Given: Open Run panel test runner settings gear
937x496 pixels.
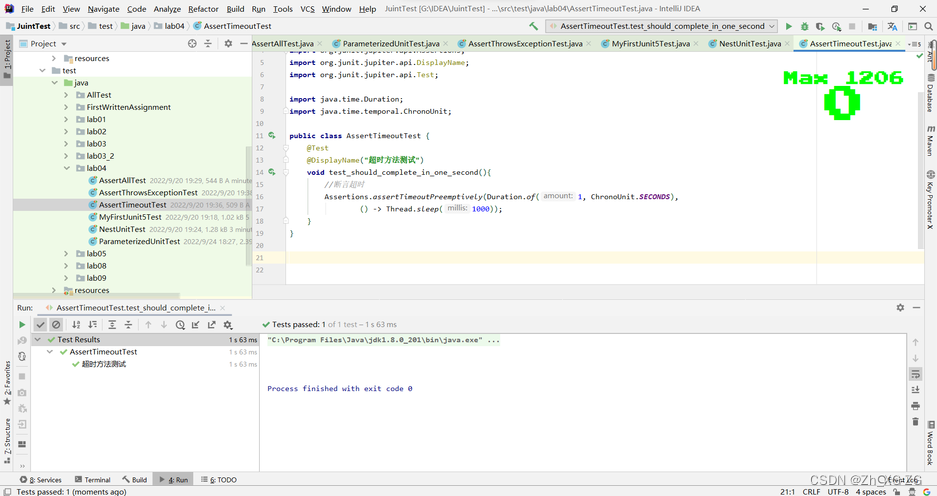Looking at the screenshot, I should click(228, 324).
